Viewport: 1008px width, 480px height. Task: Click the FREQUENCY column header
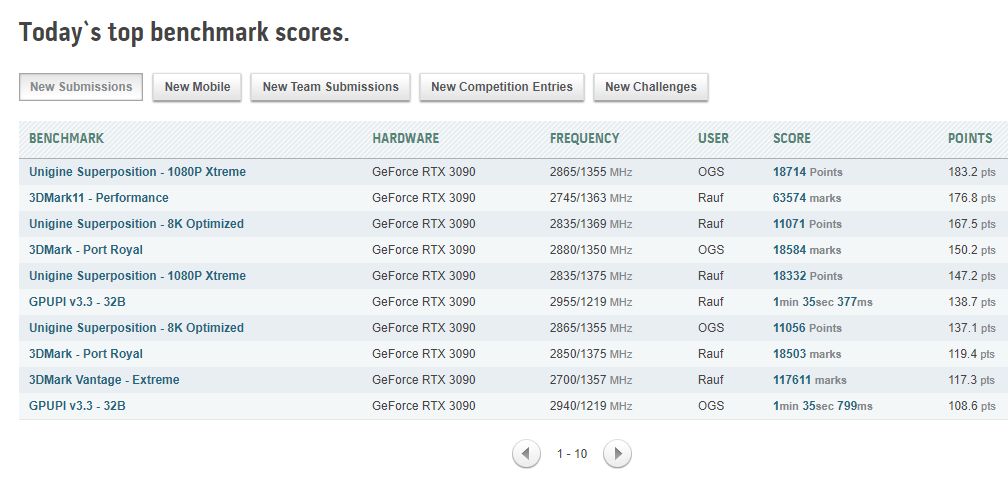tap(584, 138)
